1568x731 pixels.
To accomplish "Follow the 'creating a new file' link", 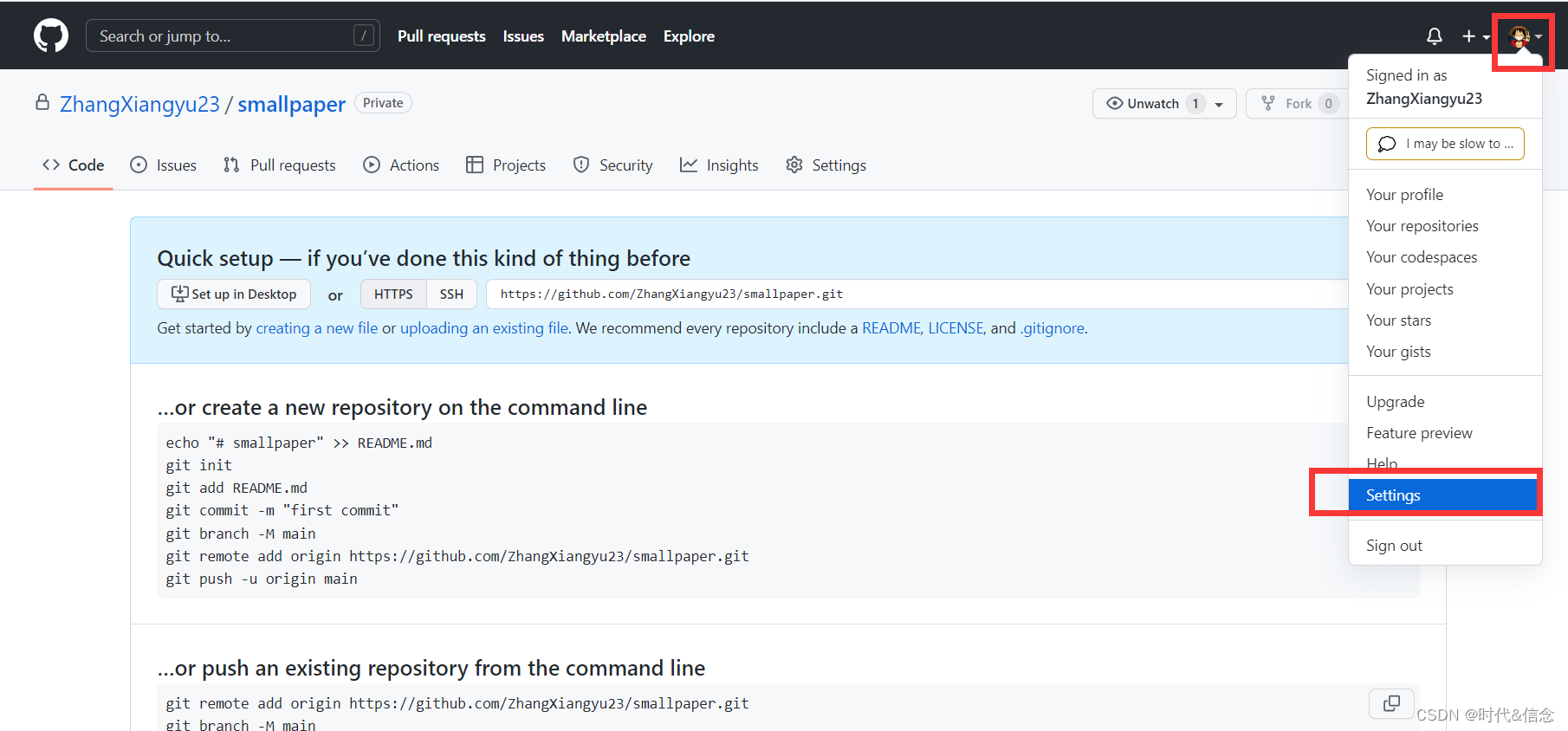I will (x=316, y=328).
